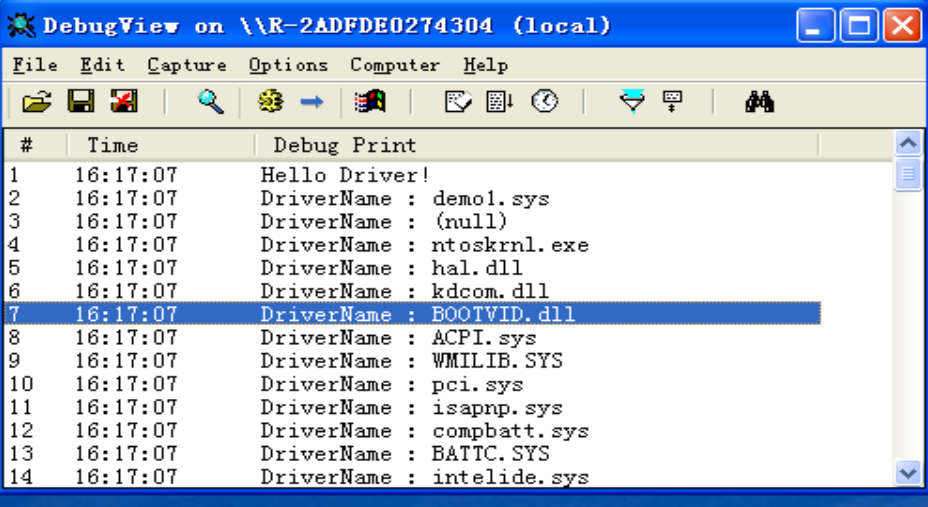Screen dimensions: 928x507
Task: Click the binoculars Find icon
Action: tap(760, 102)
